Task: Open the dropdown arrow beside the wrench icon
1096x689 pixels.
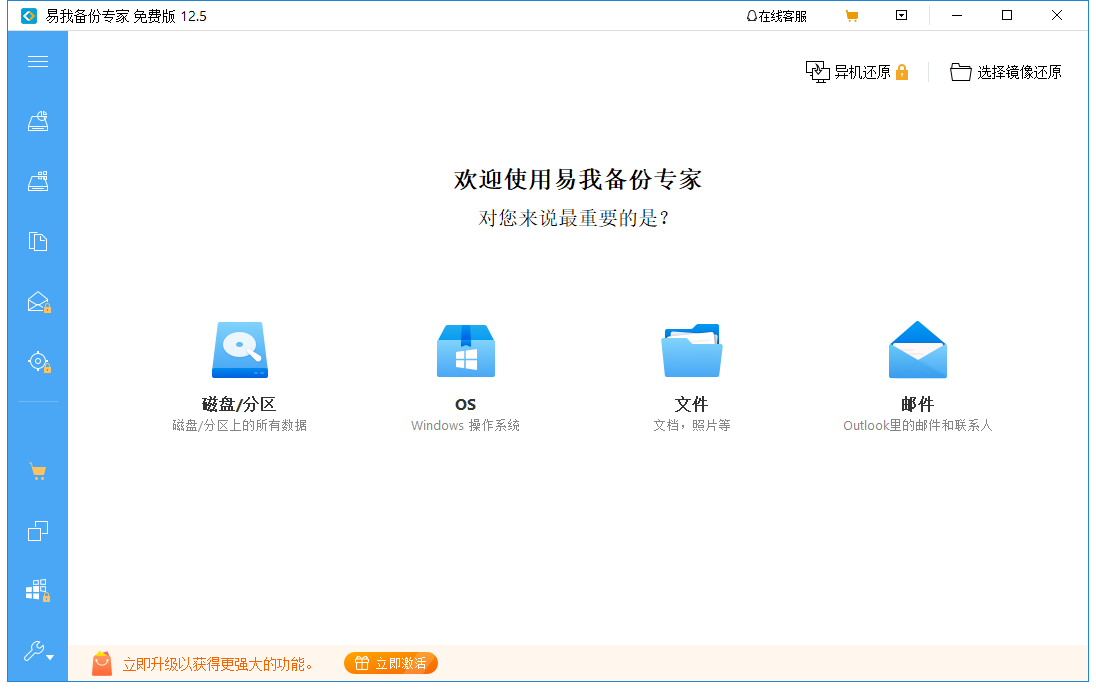Action: pyautogui.click(x=52, y=657)
